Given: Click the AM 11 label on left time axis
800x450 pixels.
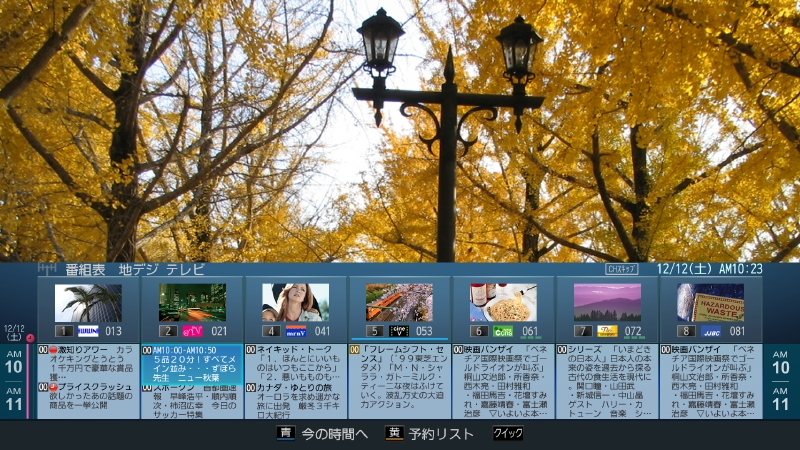Looking at the screenshot, I should tap(14, 399).
